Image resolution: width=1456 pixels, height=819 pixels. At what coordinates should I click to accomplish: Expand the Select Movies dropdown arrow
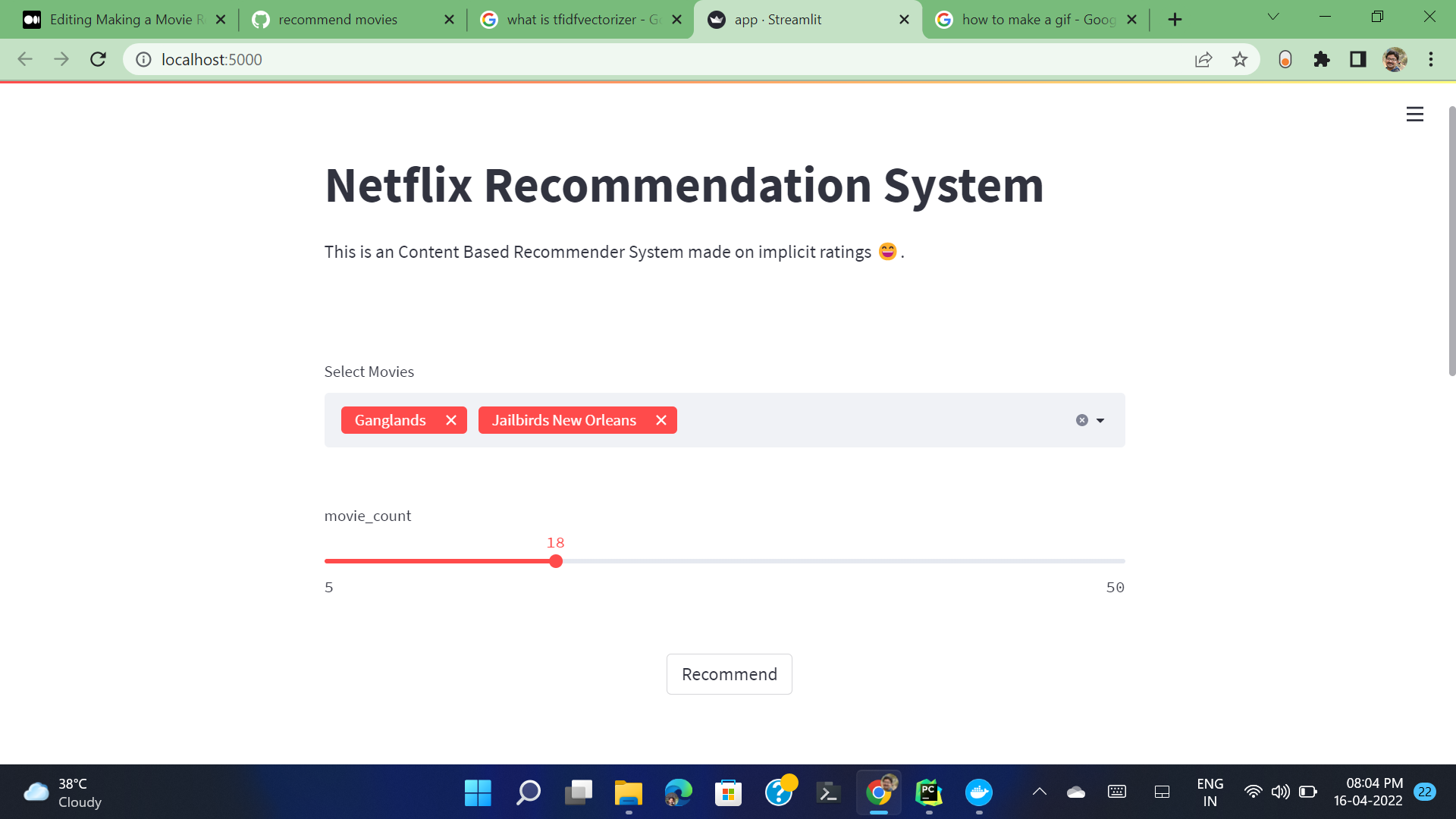pos(1100,419)
